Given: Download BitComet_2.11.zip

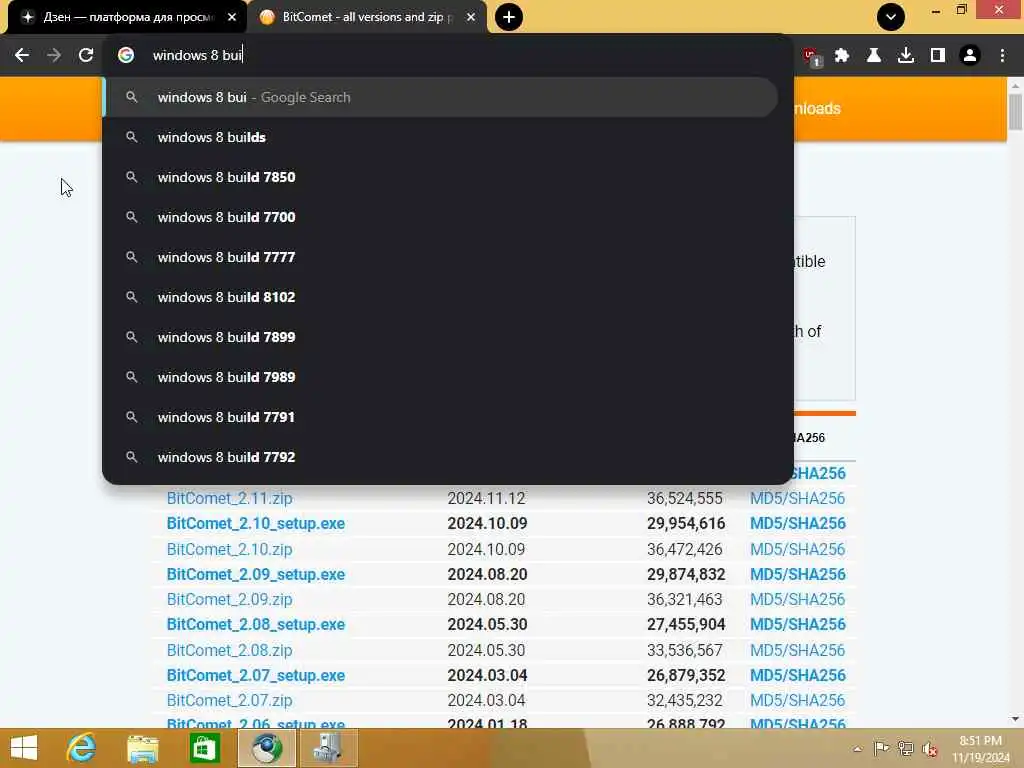Looking at the screenshot, I should click(x=229, y=498).
